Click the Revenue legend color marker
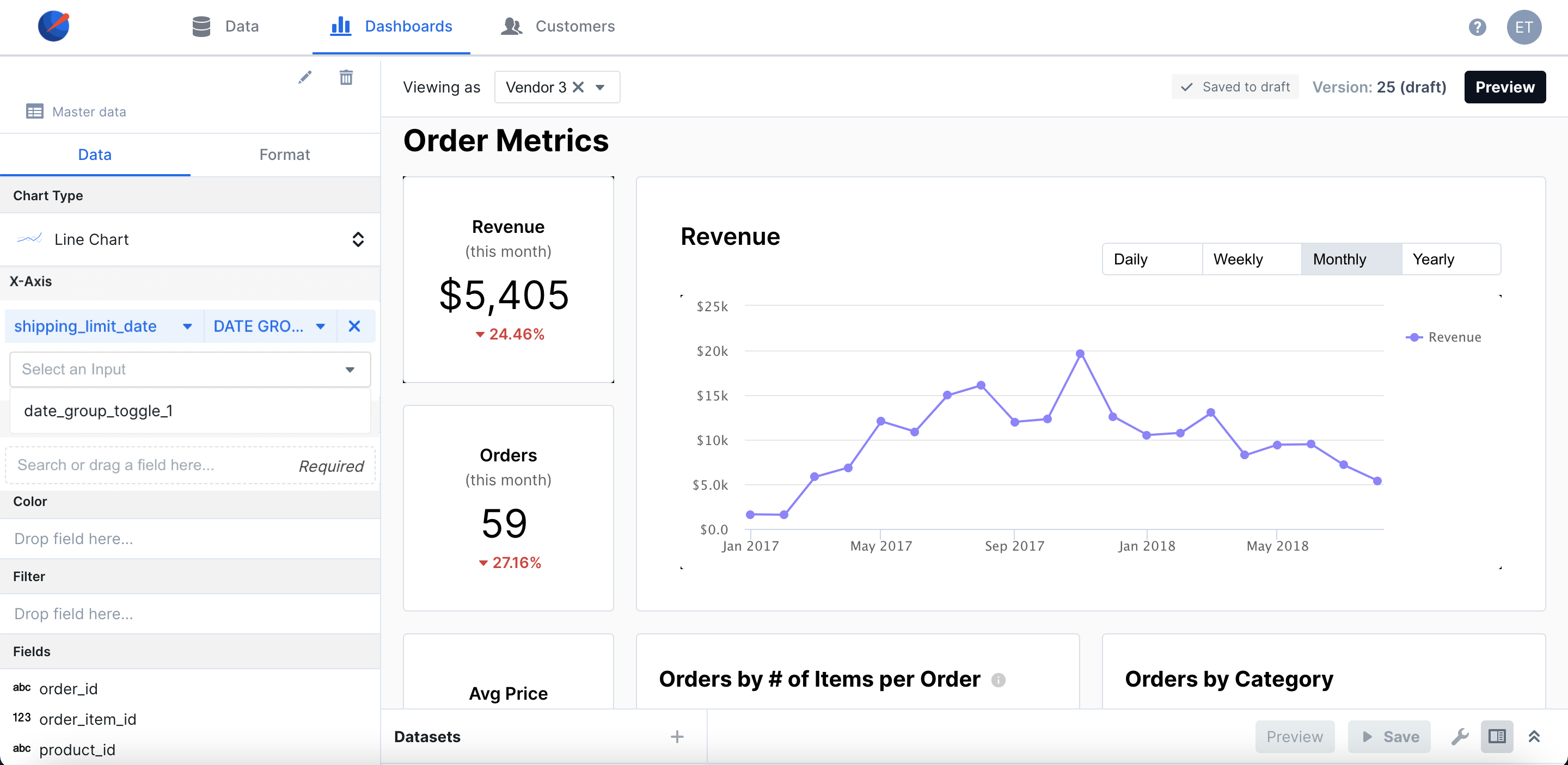Image resolution: width=1568 pixels, height=765 pixels. [1414, 337]
